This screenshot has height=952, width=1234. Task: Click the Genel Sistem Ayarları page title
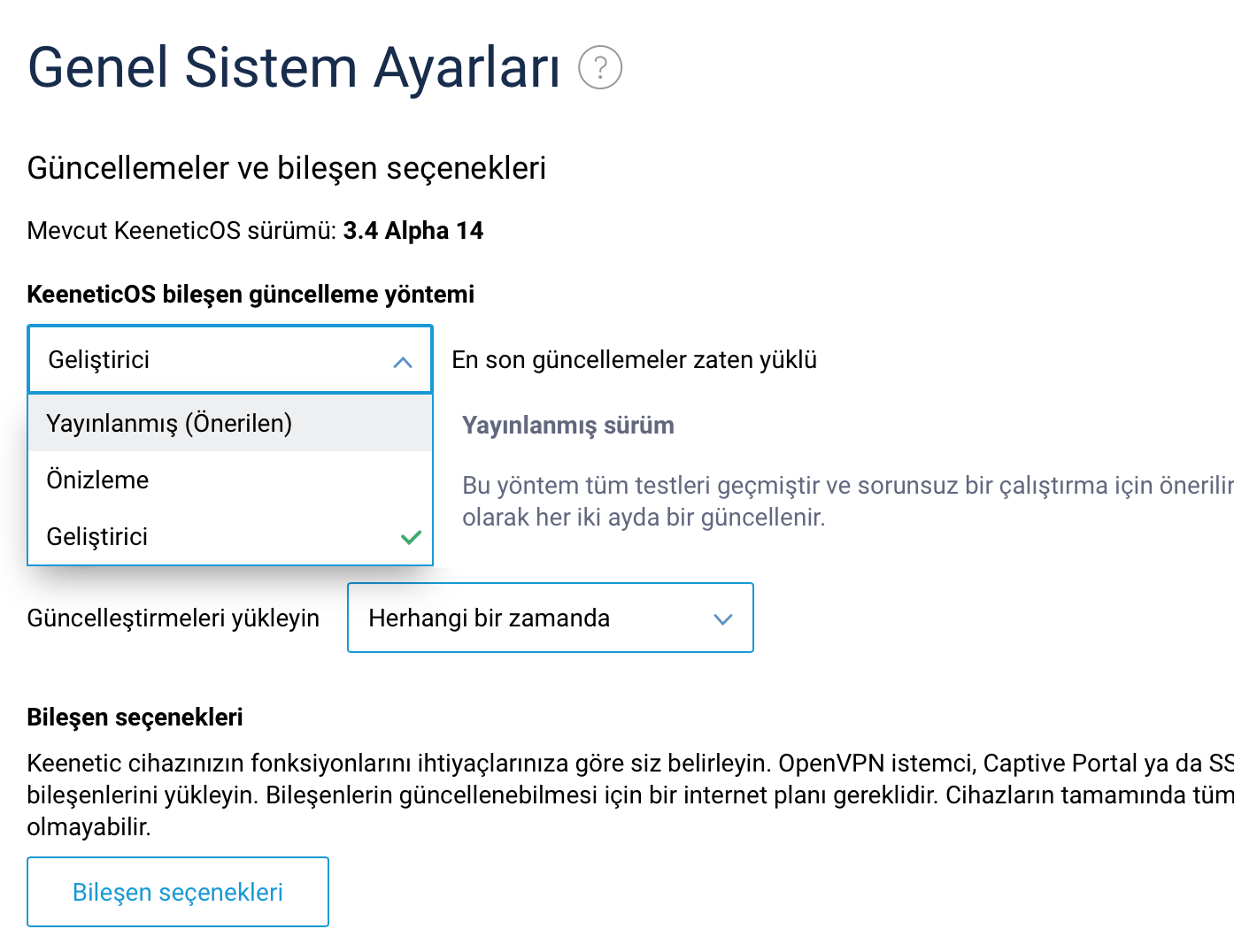pyautogui.click(x=294, y=67)
